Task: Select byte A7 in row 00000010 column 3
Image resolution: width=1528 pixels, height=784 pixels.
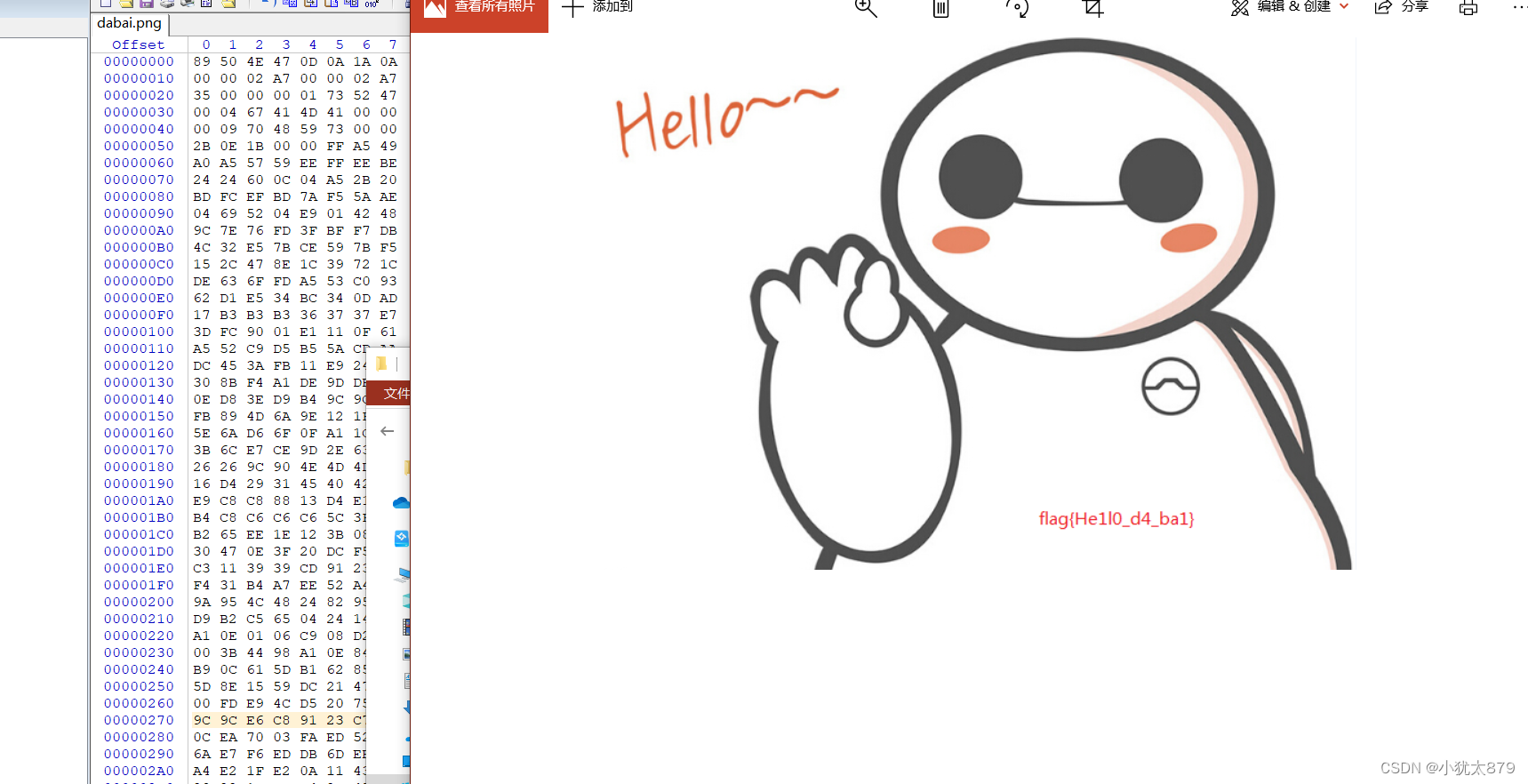Action: (x=282, y=78)
